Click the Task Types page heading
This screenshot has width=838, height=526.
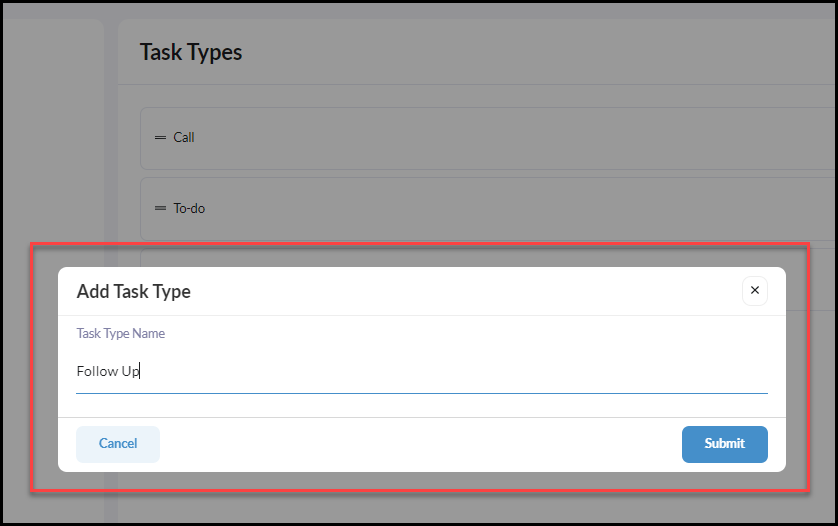click(191, 52)
